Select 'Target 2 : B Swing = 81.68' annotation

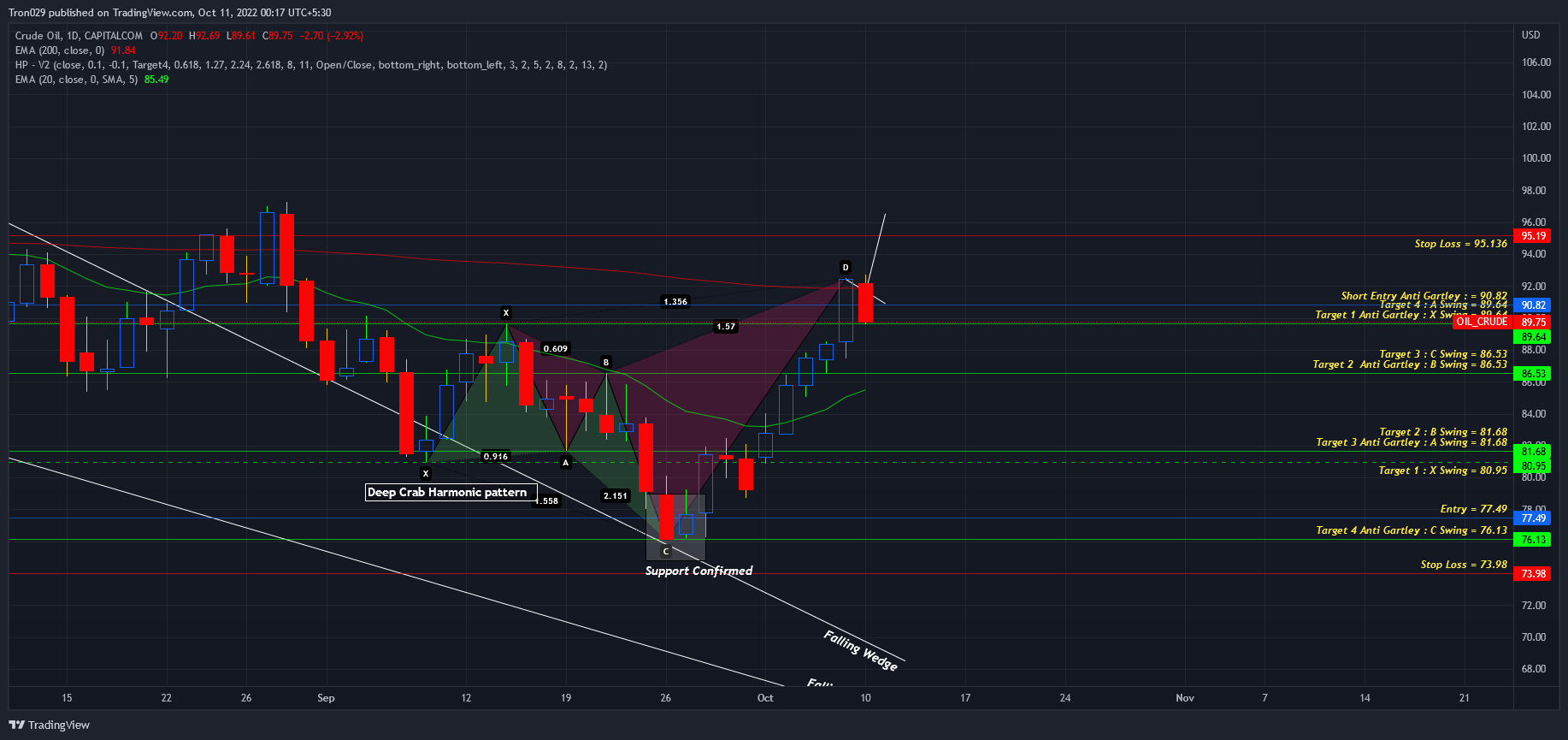point(1443,432)
